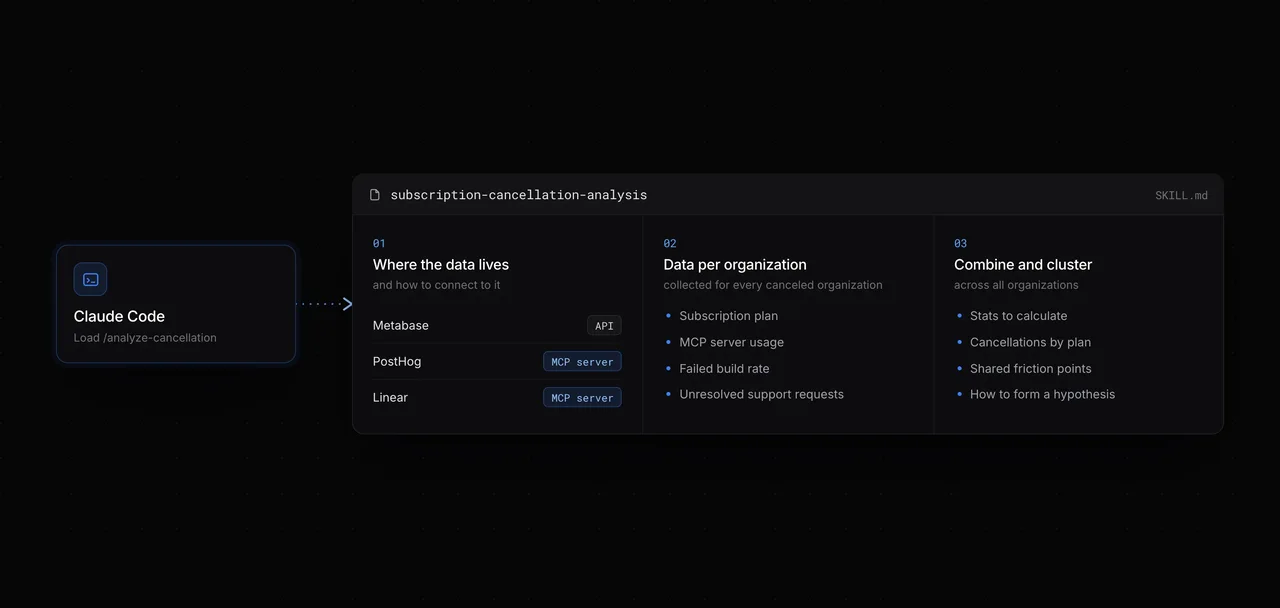This screenshot has height=608, width=1280.
Task: Click the SKILL.md label
Action: tap(1181, 195)
